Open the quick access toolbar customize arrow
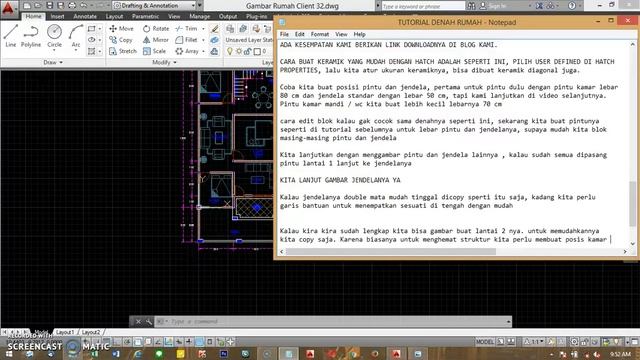 pos(200,6)
